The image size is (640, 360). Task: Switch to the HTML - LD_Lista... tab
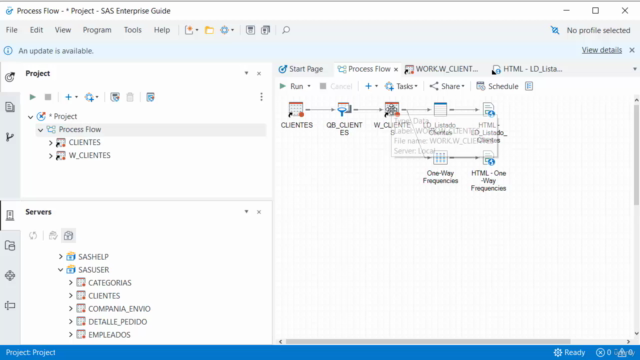[527, 69]
